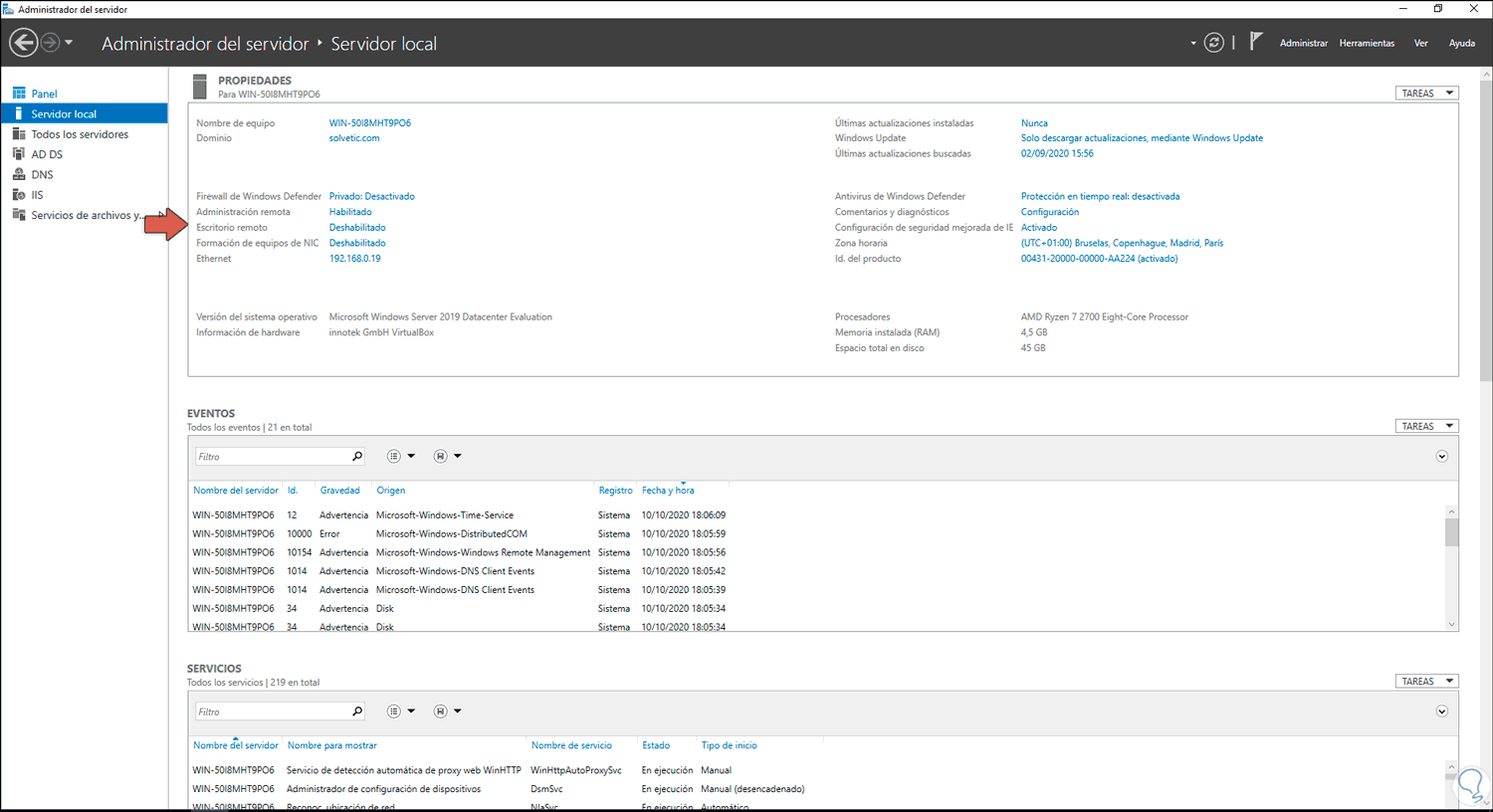The width and height of the screenshot is (1493, 812).
Task: Open the notifications flag icon
Action: [x=1256, y=42]
